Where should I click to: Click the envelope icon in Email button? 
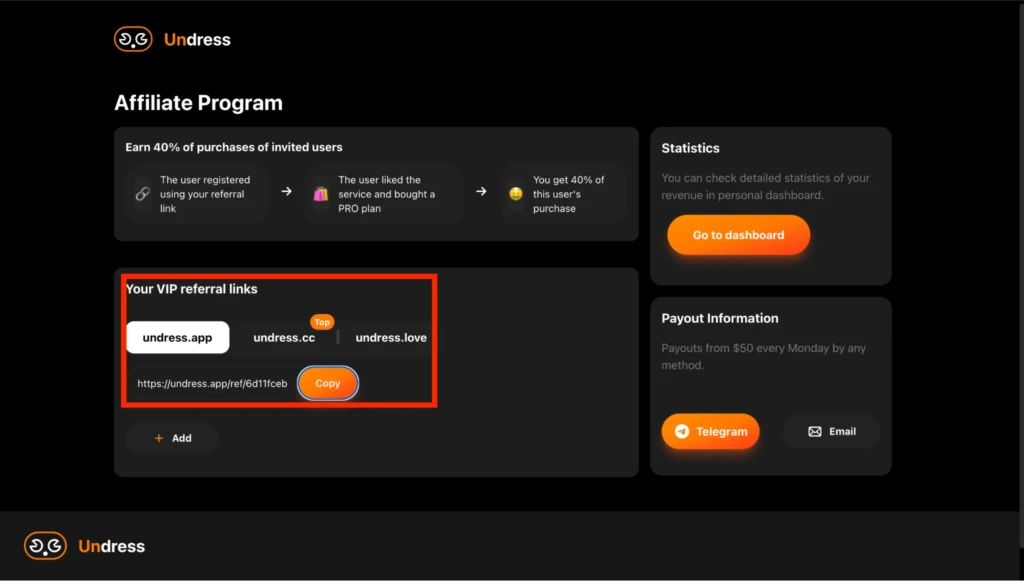814,432
